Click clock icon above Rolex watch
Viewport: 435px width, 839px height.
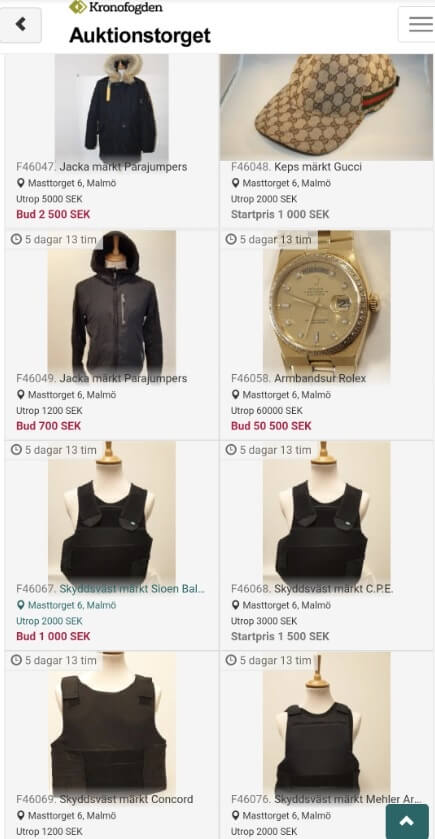tap(231, 239)
